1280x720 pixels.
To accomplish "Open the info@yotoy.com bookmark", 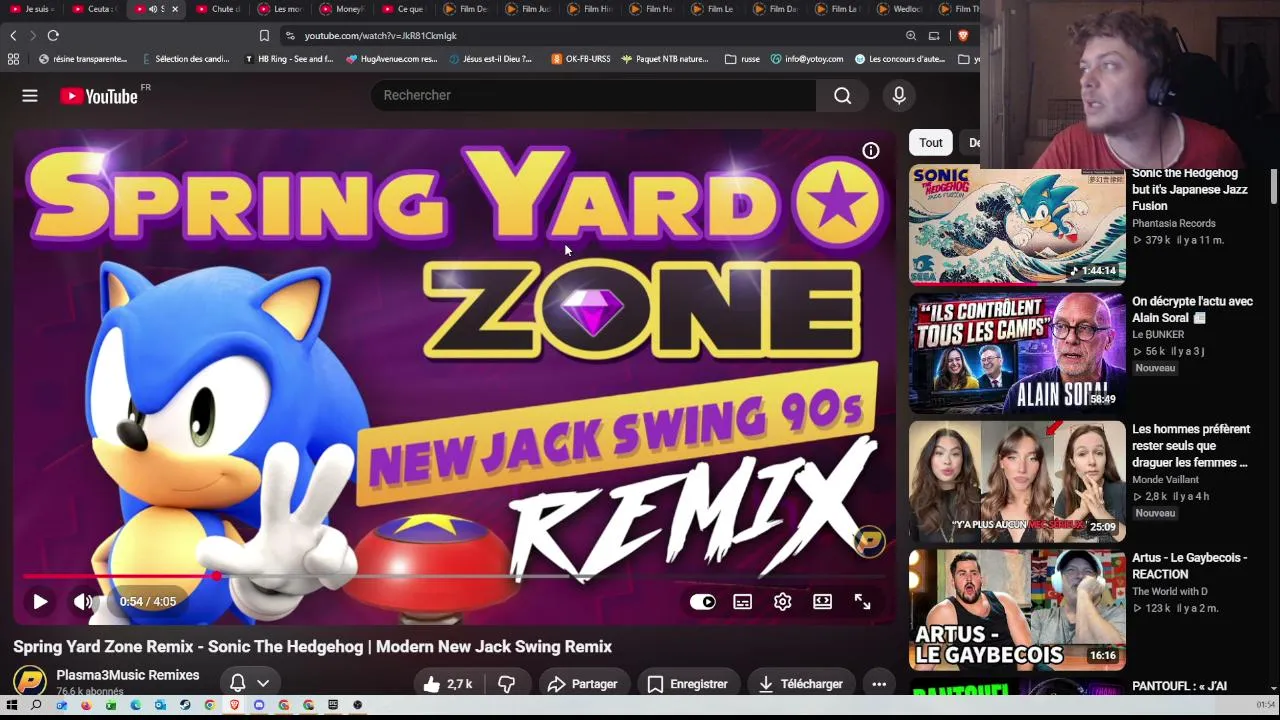I will [x=806, y=59].
